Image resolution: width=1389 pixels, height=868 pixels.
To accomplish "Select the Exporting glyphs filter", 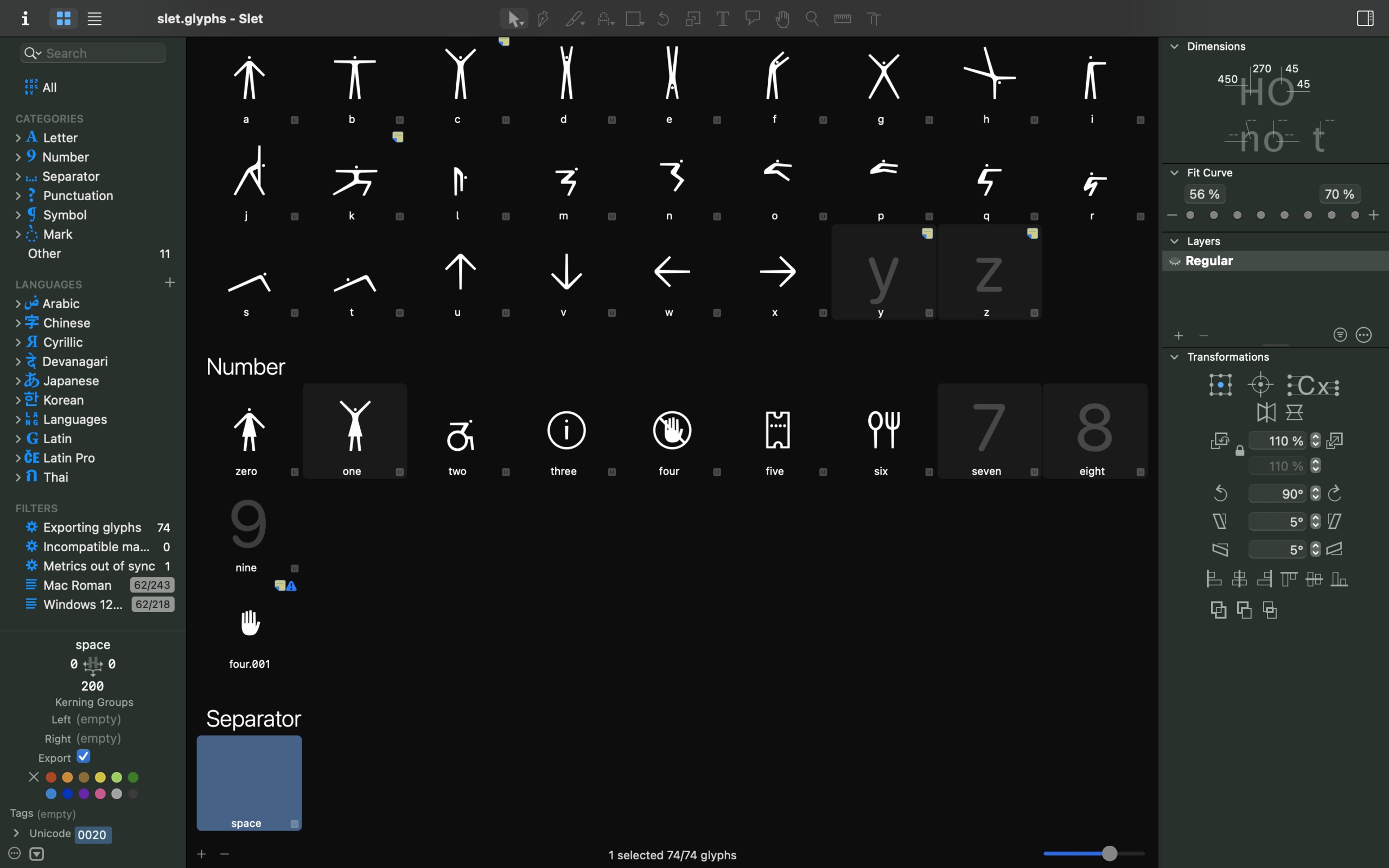I will point(92,527).
